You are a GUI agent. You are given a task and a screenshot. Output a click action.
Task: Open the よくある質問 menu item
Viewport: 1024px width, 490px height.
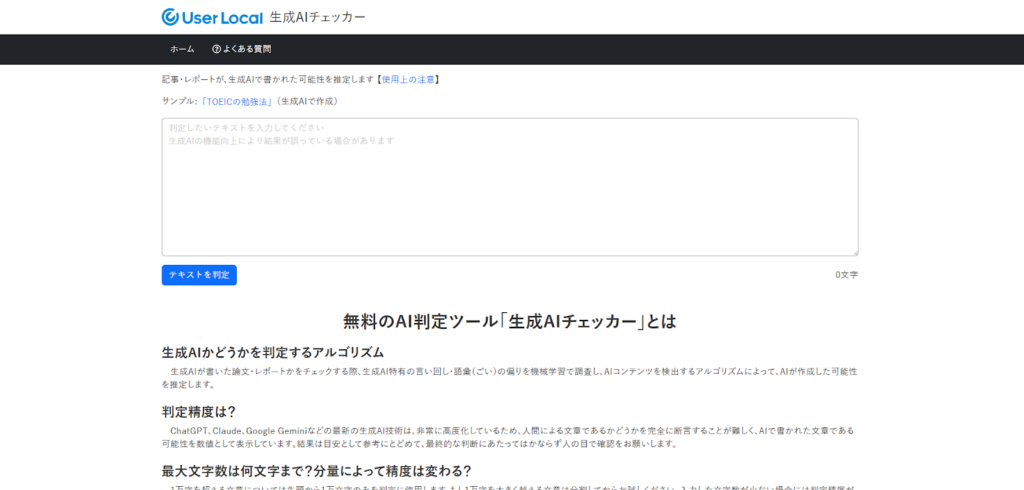(x=247, y=49)
